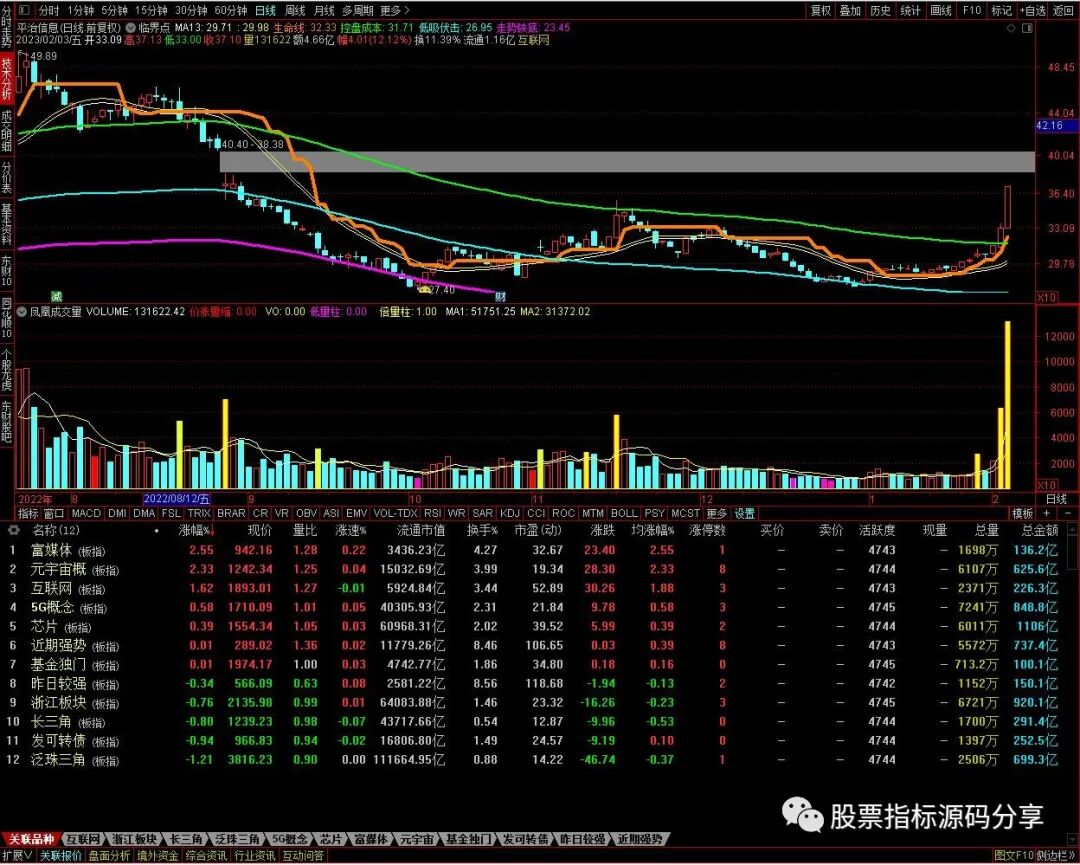Open the 基本资料 sidebar tab
The width and height of the screenshot is (1080, 865).
click(x=6, y=224)
